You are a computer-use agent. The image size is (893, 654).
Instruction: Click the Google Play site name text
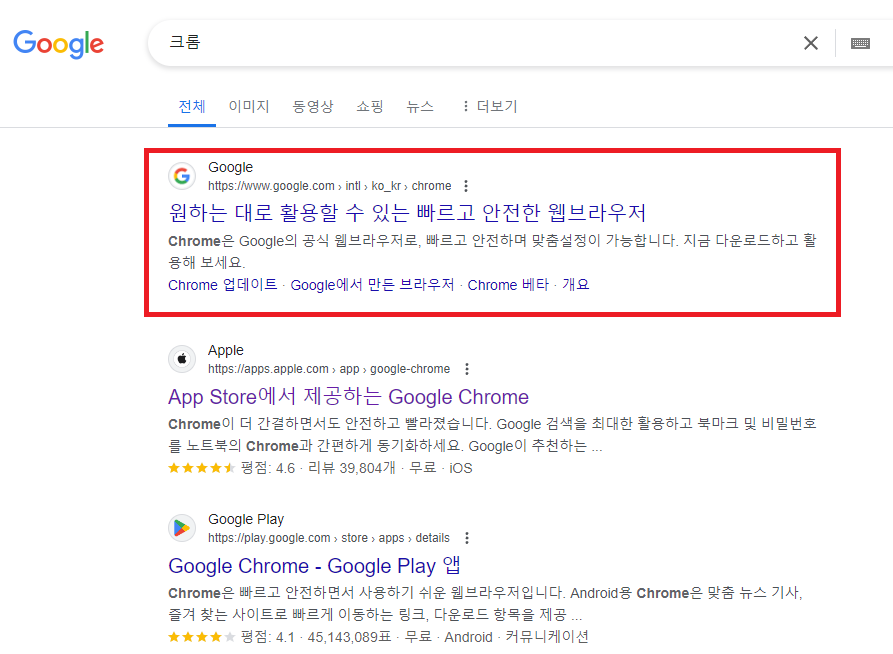[246, 520]
